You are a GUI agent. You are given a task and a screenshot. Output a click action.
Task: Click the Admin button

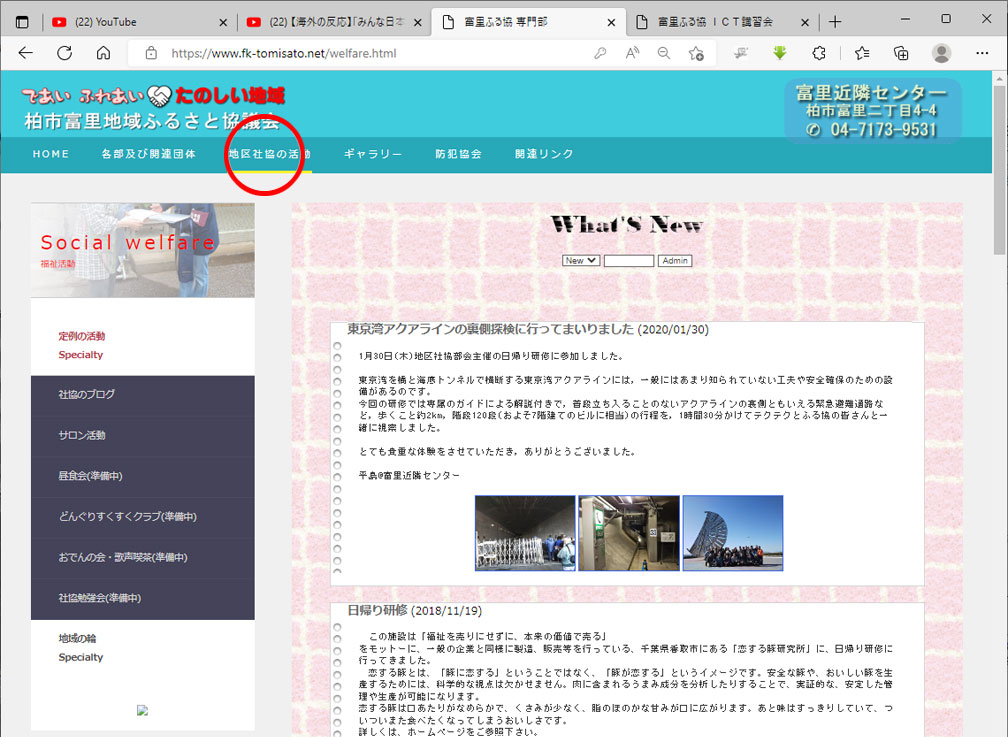tap(674, 260)
